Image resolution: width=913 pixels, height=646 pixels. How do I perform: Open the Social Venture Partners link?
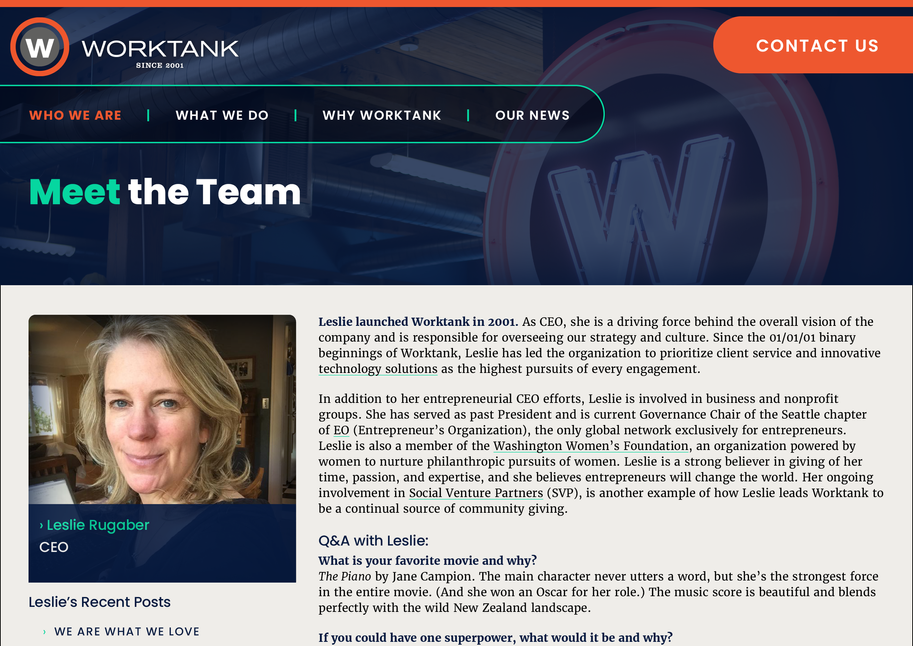click(476, 493)
